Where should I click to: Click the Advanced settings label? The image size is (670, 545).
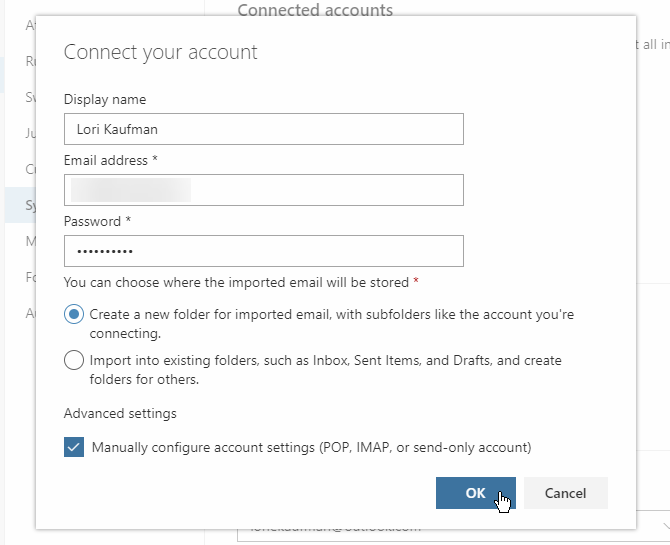(120, 413)
